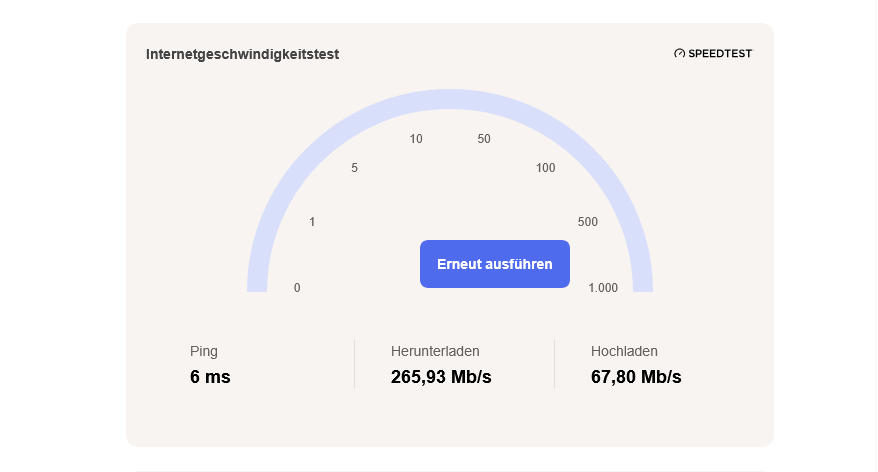Click the 50 gauge scale label
878x472 pixels.
[x=484, y=139]
